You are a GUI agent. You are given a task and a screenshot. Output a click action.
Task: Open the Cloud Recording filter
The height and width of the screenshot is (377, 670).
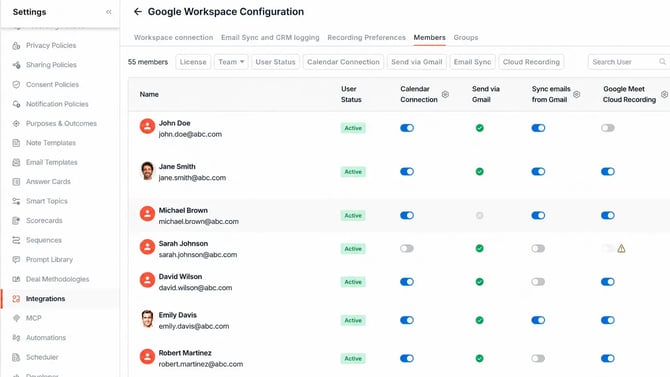[x=531, y=62]
